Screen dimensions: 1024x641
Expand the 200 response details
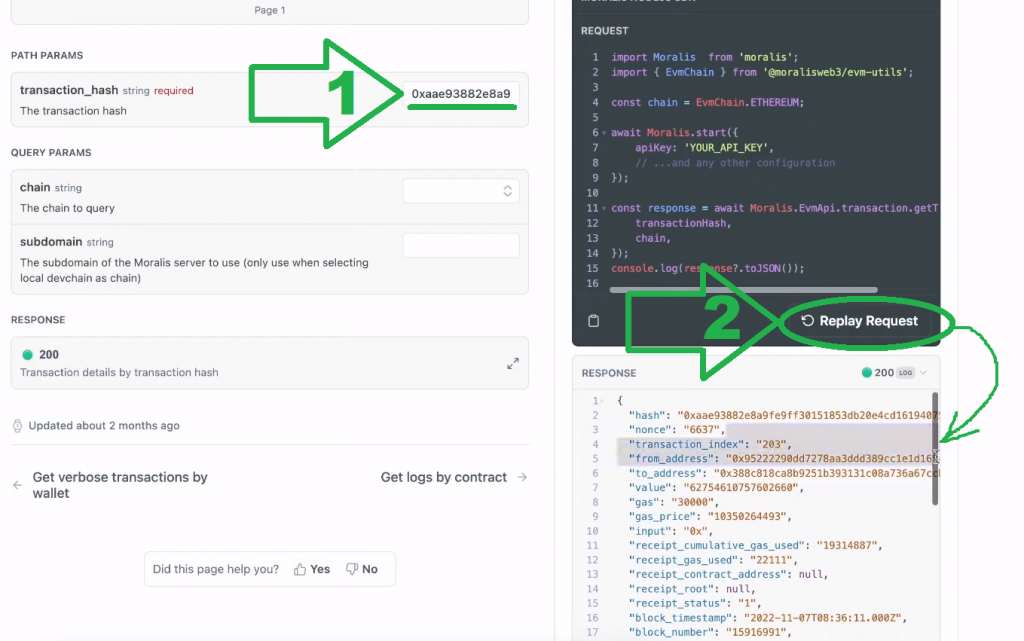(x=513, y=364)
